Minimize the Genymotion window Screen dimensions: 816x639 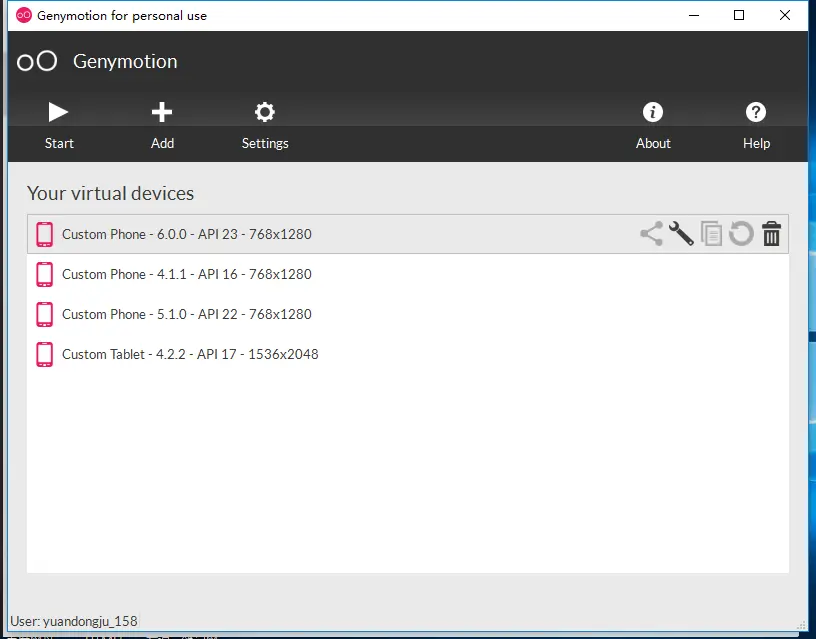694,15
